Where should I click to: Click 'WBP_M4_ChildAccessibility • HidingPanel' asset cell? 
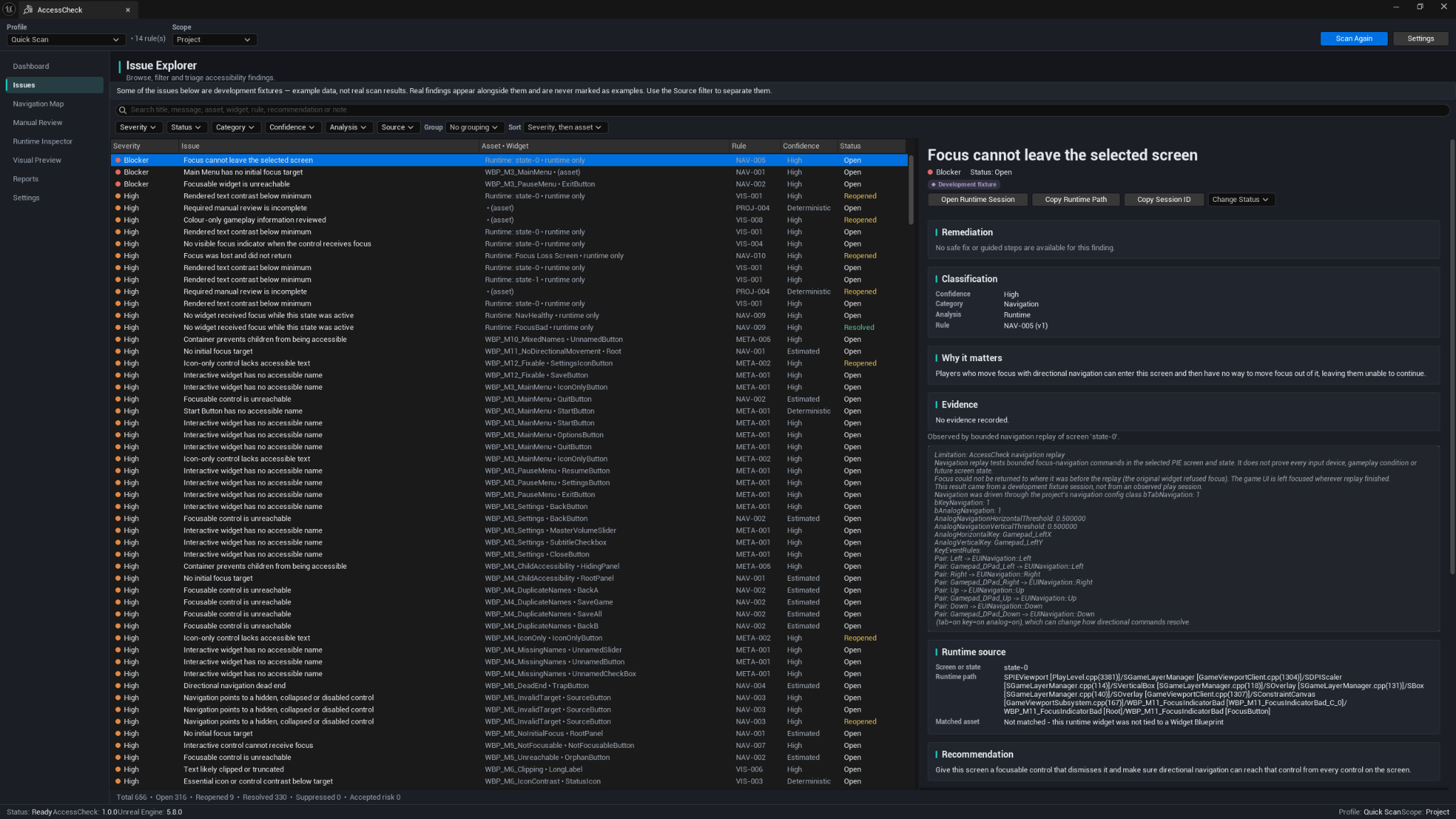[552, 567]
